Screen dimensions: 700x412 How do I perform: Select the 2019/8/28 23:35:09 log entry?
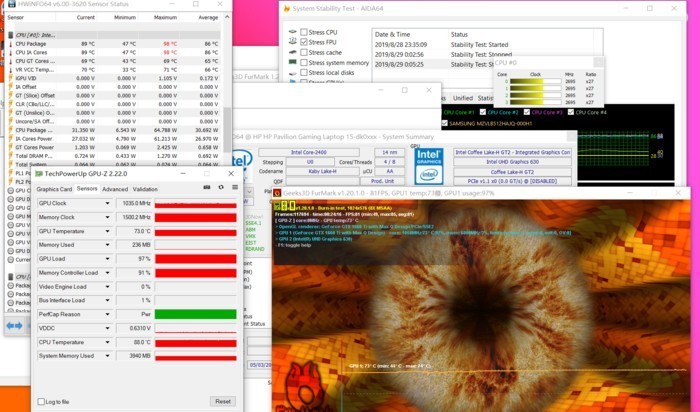(488, 45)
